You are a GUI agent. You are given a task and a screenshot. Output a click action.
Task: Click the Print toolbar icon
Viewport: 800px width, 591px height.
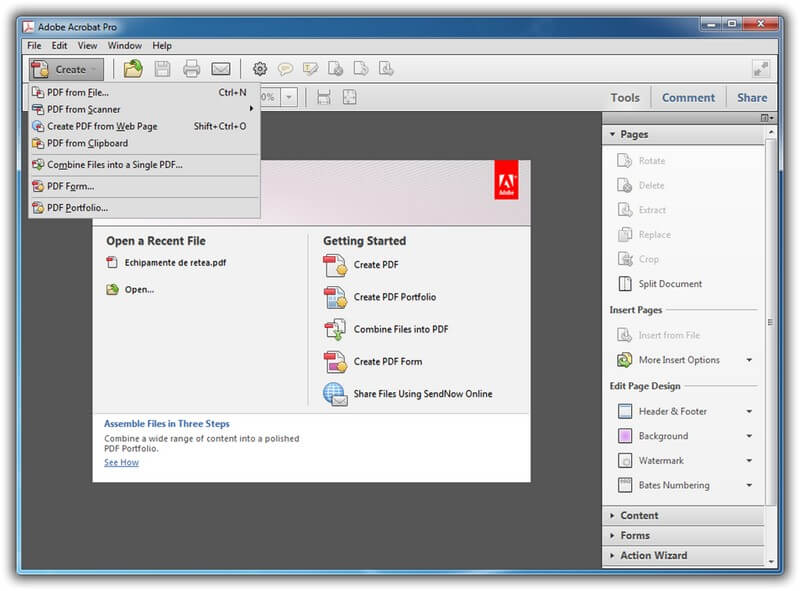pos(191,69)
